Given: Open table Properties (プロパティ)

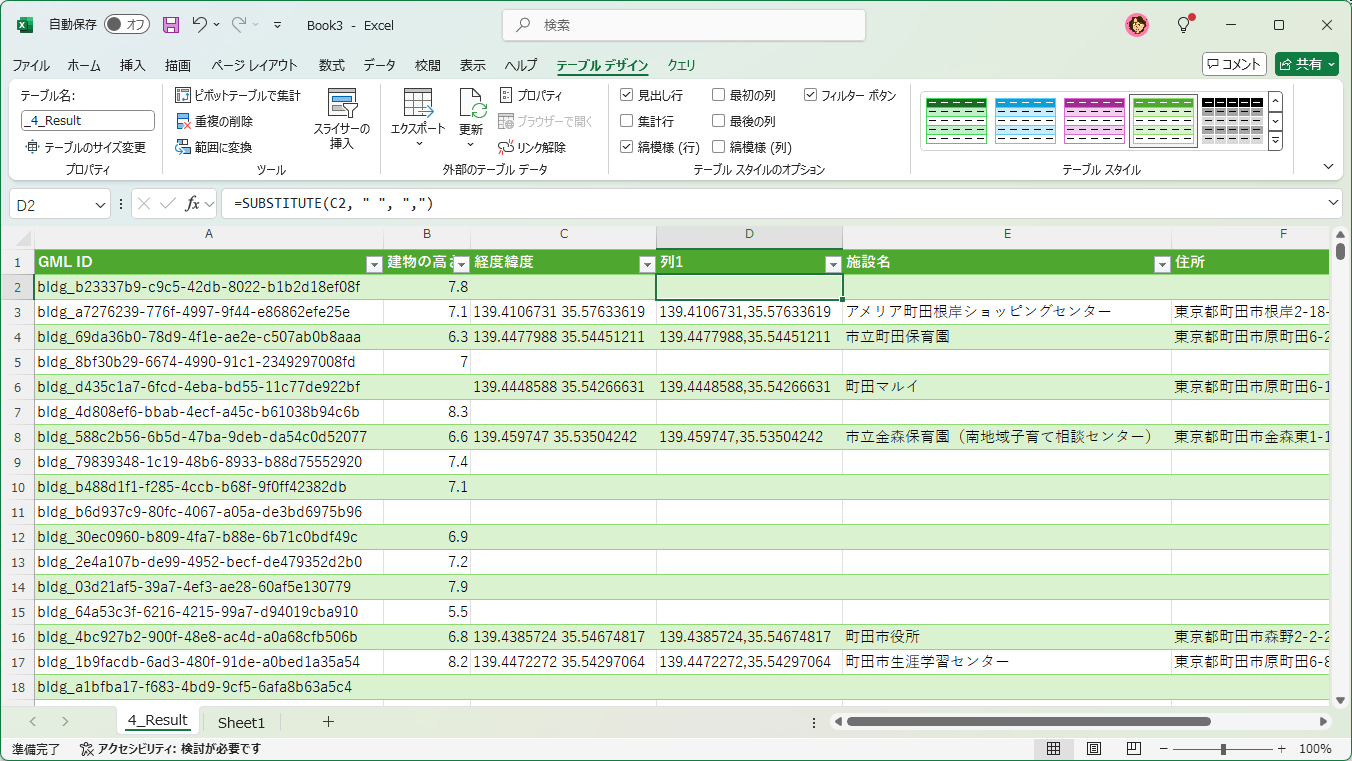Looking at the screenshot, I should click(531, 95).
